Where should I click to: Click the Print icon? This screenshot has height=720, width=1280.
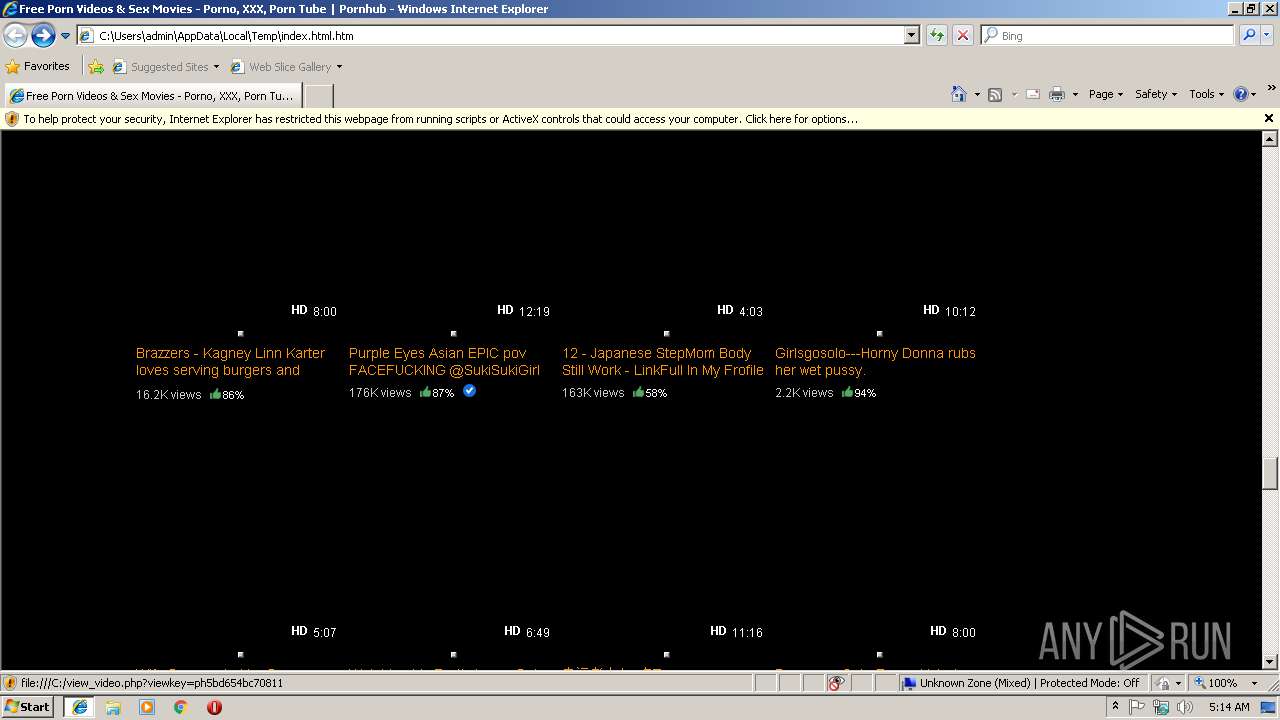pos(1057,94)
